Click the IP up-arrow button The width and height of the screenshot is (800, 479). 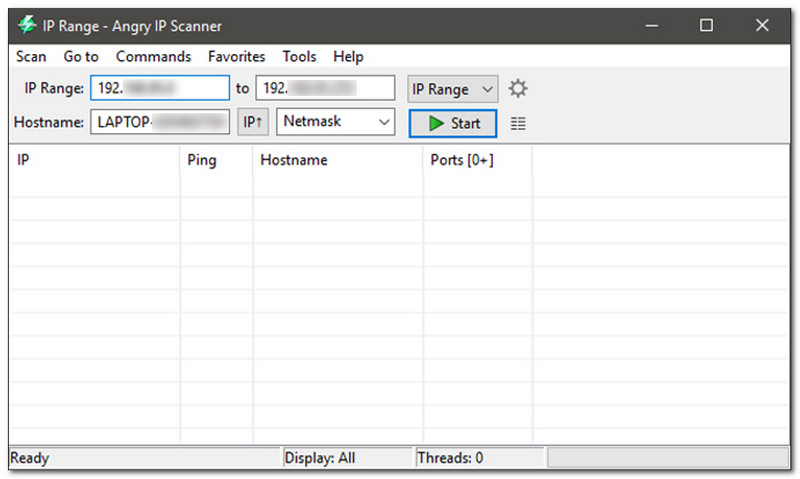pos(253,122)
